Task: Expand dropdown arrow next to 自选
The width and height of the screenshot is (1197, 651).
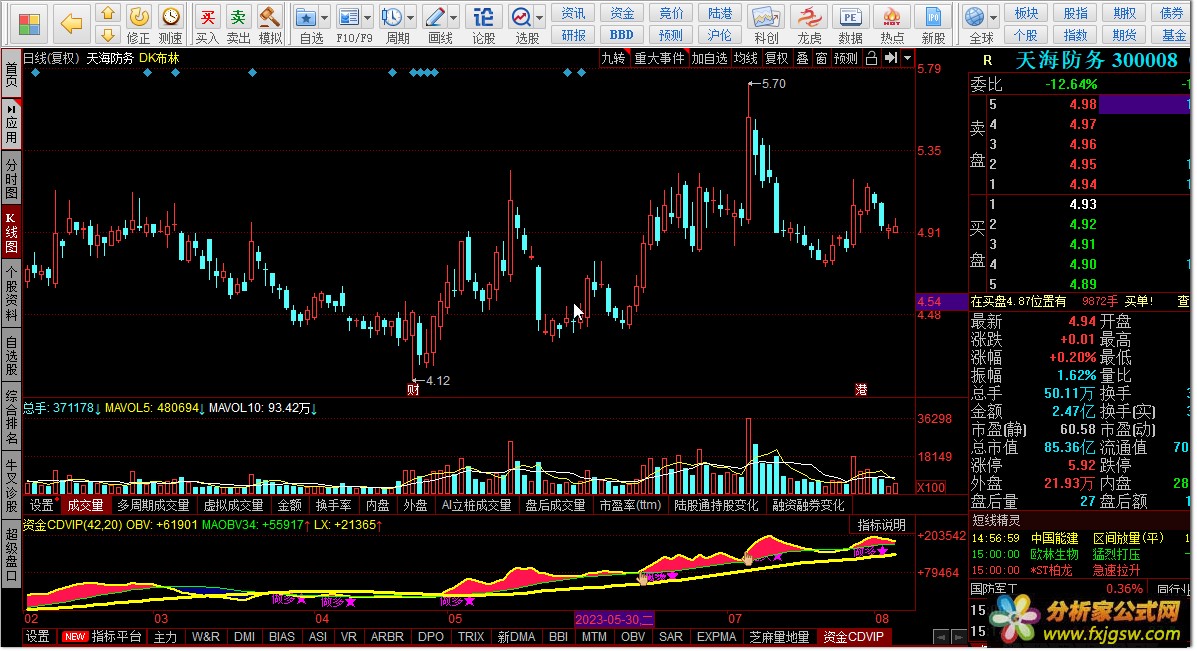Action: (x=324, y=17)
